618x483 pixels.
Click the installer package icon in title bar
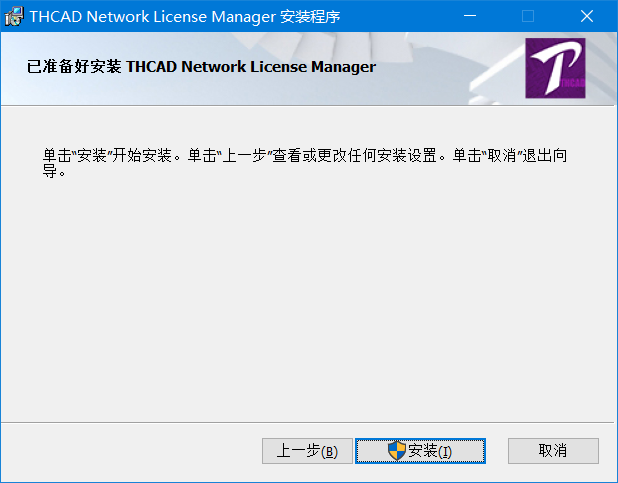tap(14, 16)
